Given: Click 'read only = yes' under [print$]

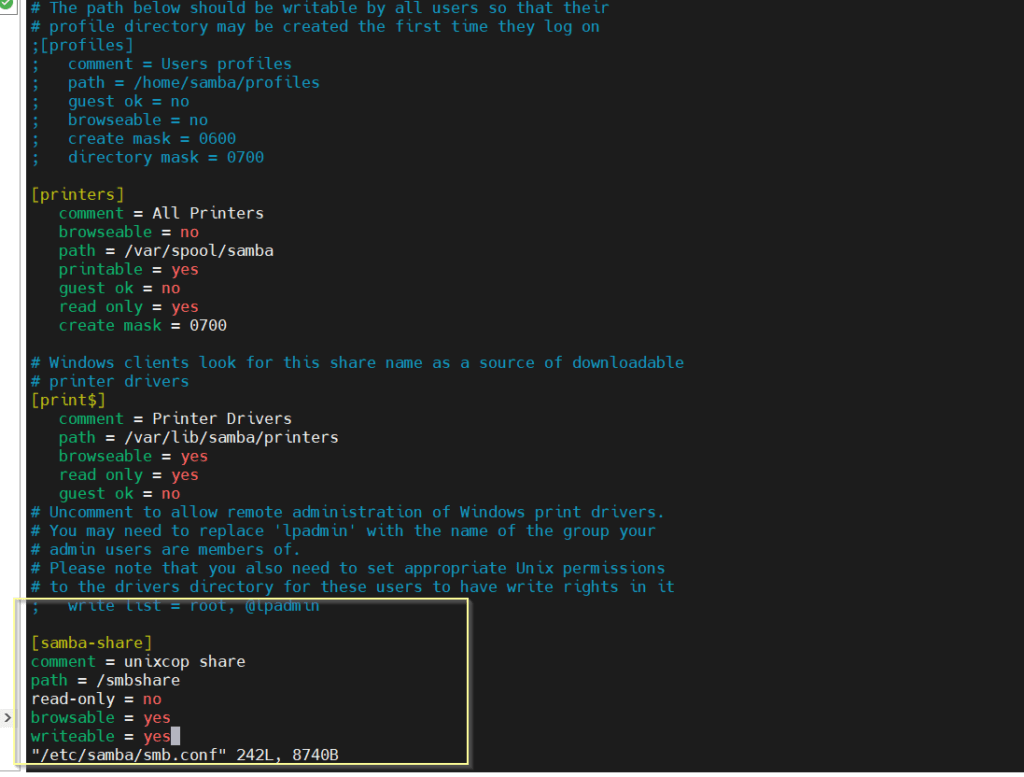Looking at the screenshot, I should click(129, 475).
